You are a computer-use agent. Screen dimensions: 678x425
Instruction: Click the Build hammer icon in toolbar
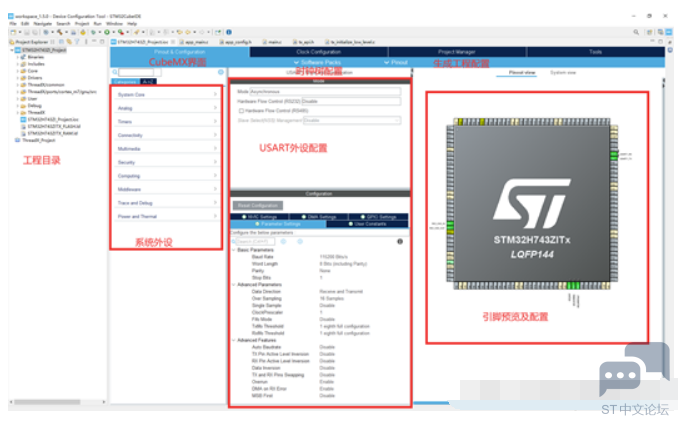pyautogui.click(x=60, y=32)
